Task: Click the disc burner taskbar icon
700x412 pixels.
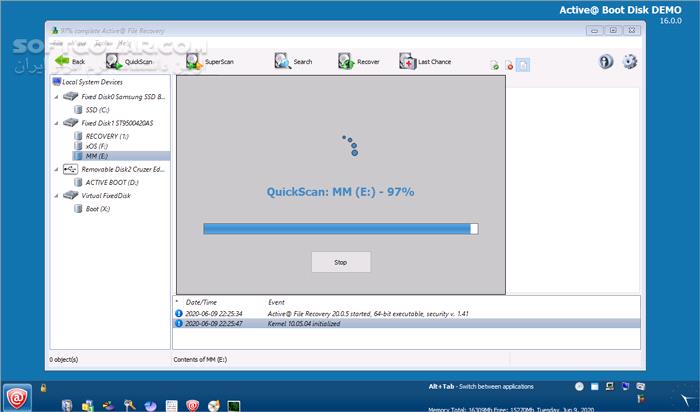Action: [x=213, y=405]
